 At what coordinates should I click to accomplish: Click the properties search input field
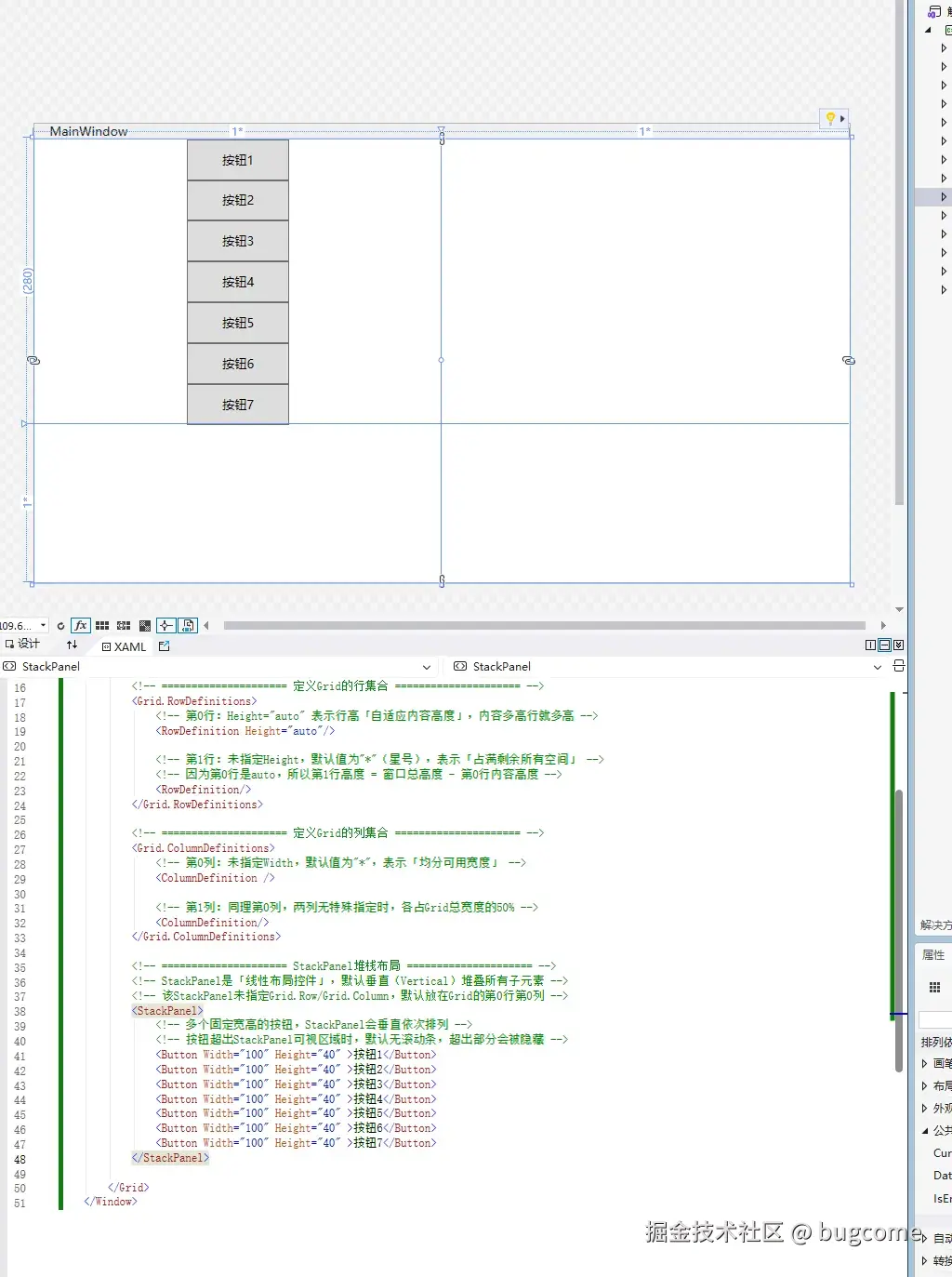pyautogui.click(x=935, y=1019)
